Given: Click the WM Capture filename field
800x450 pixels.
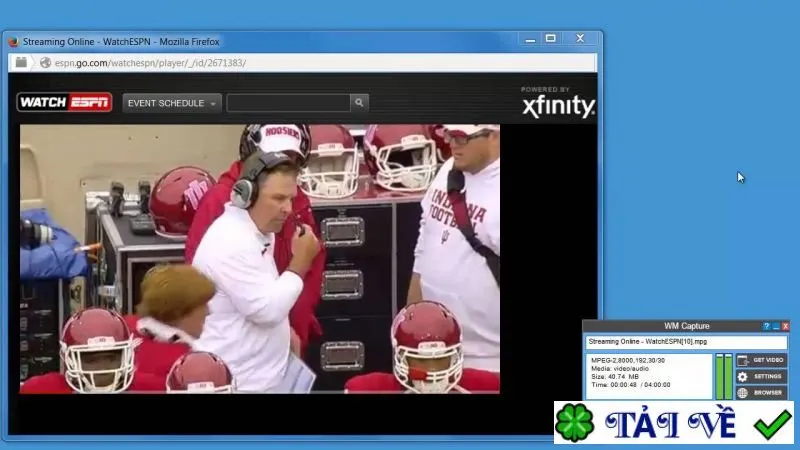Looking at the screenshot, I should [x=686, y=342].
